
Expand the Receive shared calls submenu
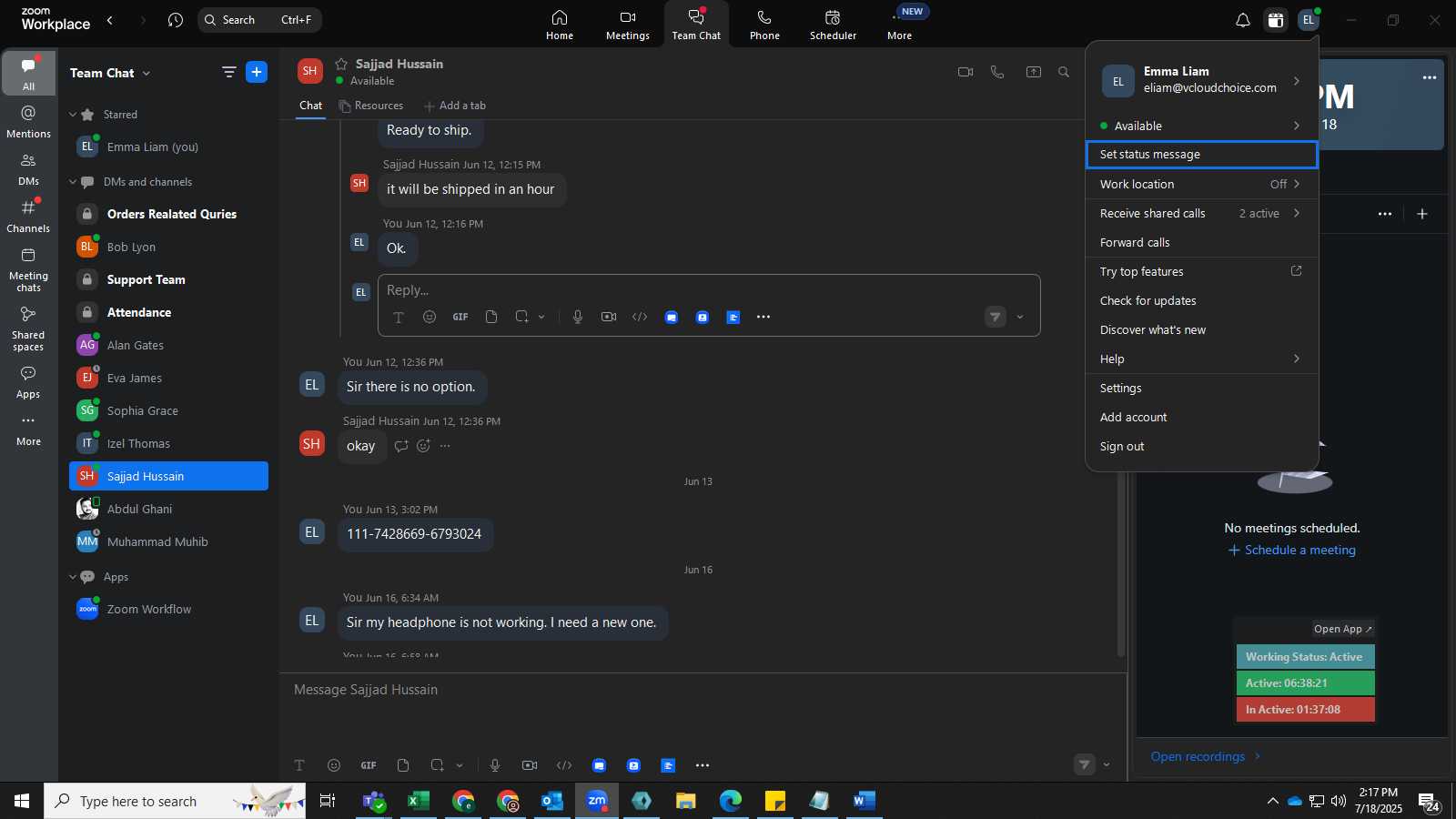(1296, 213)
